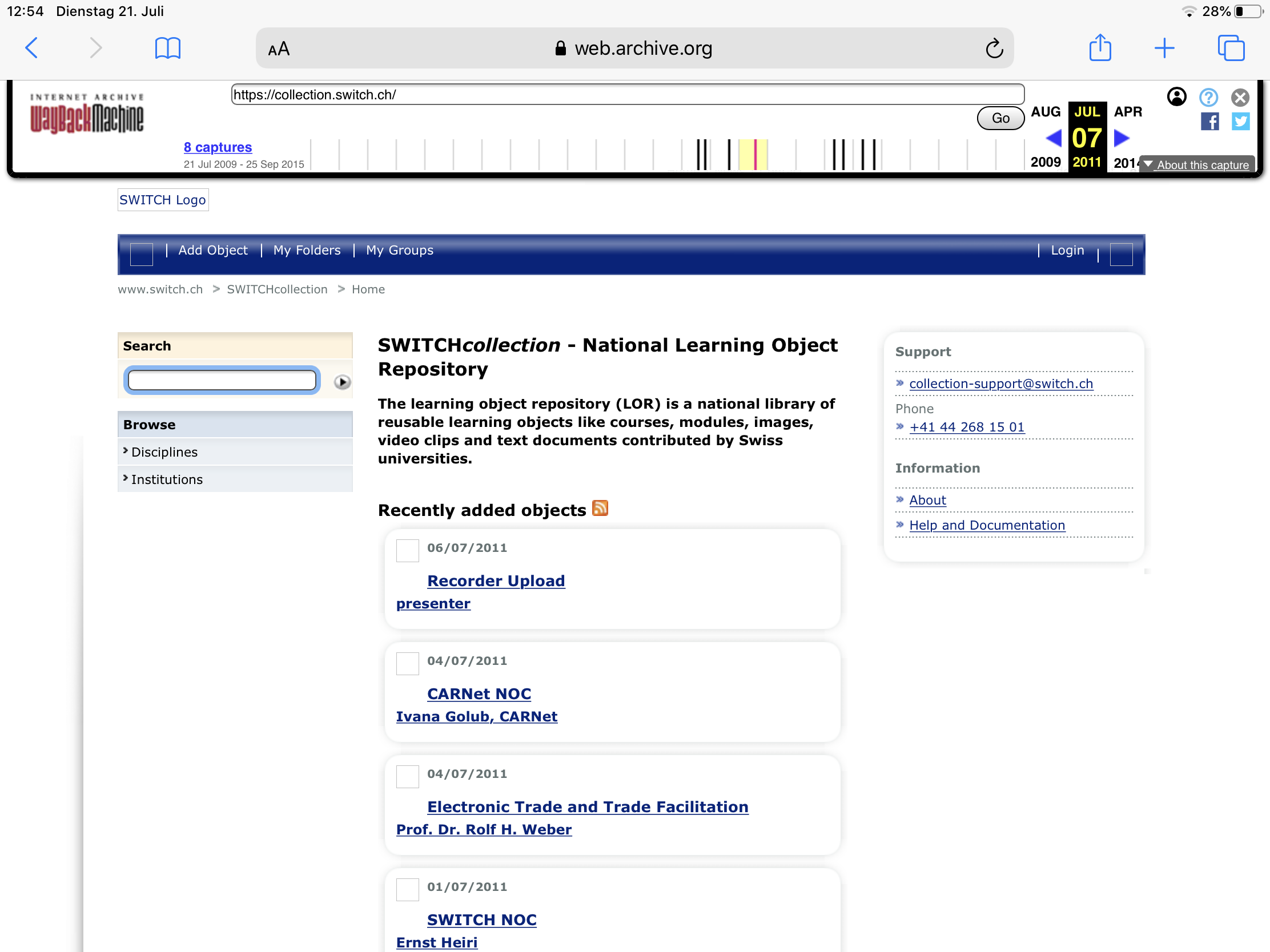This screenshot has height=952, width=1270.
Task: Open Help and Documentation link
Action: (x=986, y=525)
